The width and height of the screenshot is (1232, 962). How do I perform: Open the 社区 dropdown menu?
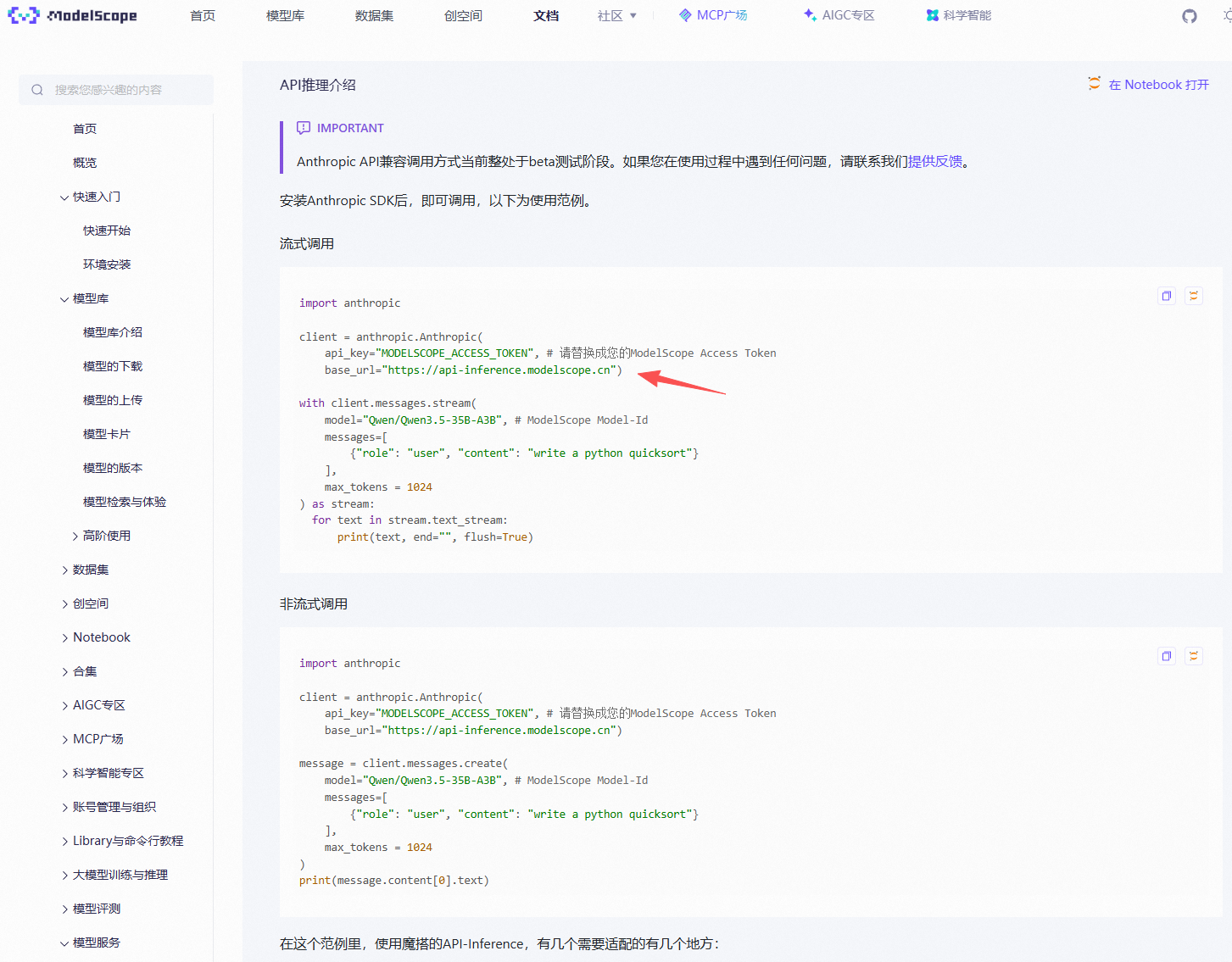point(616,15)
